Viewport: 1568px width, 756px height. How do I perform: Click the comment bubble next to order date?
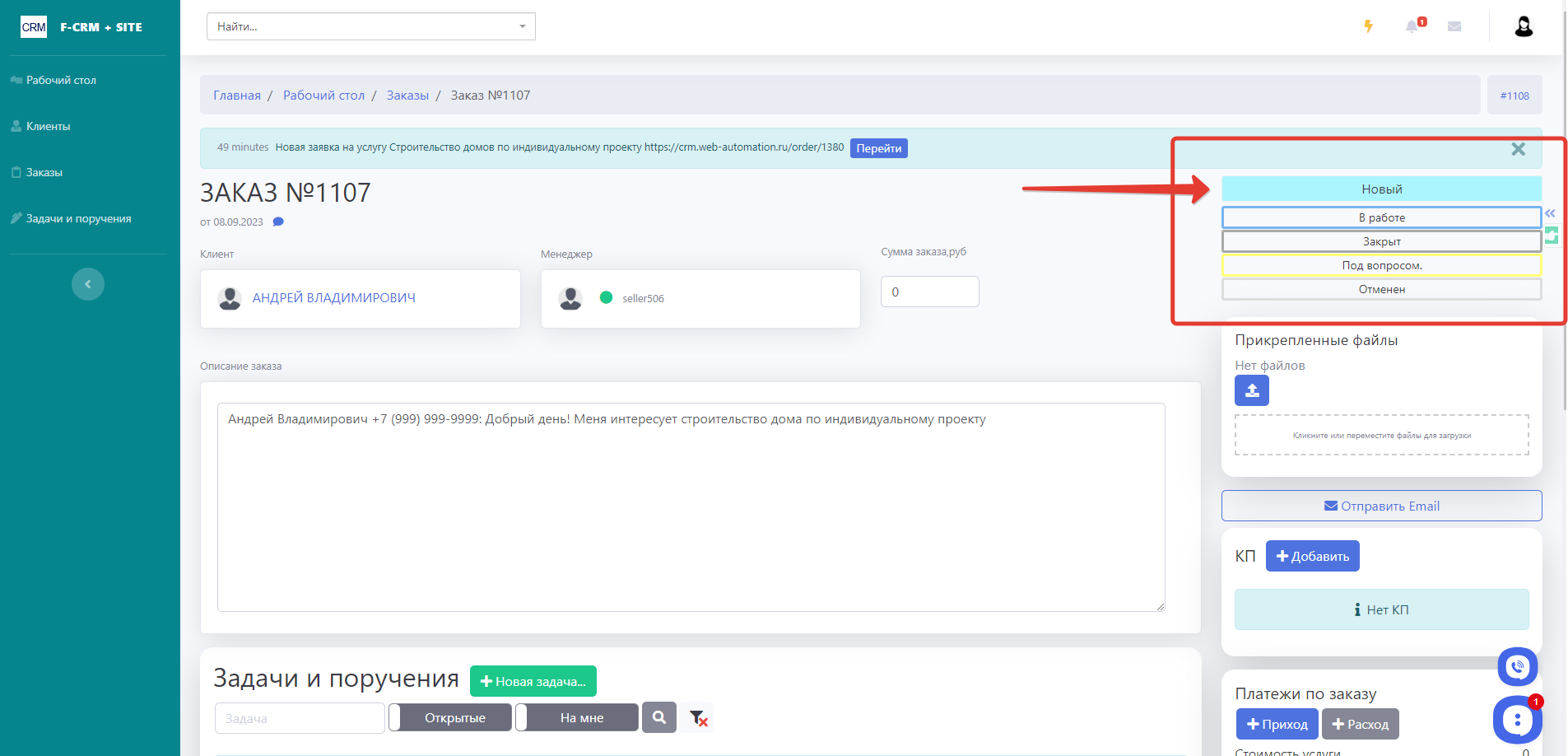click(x=278, y=222)
